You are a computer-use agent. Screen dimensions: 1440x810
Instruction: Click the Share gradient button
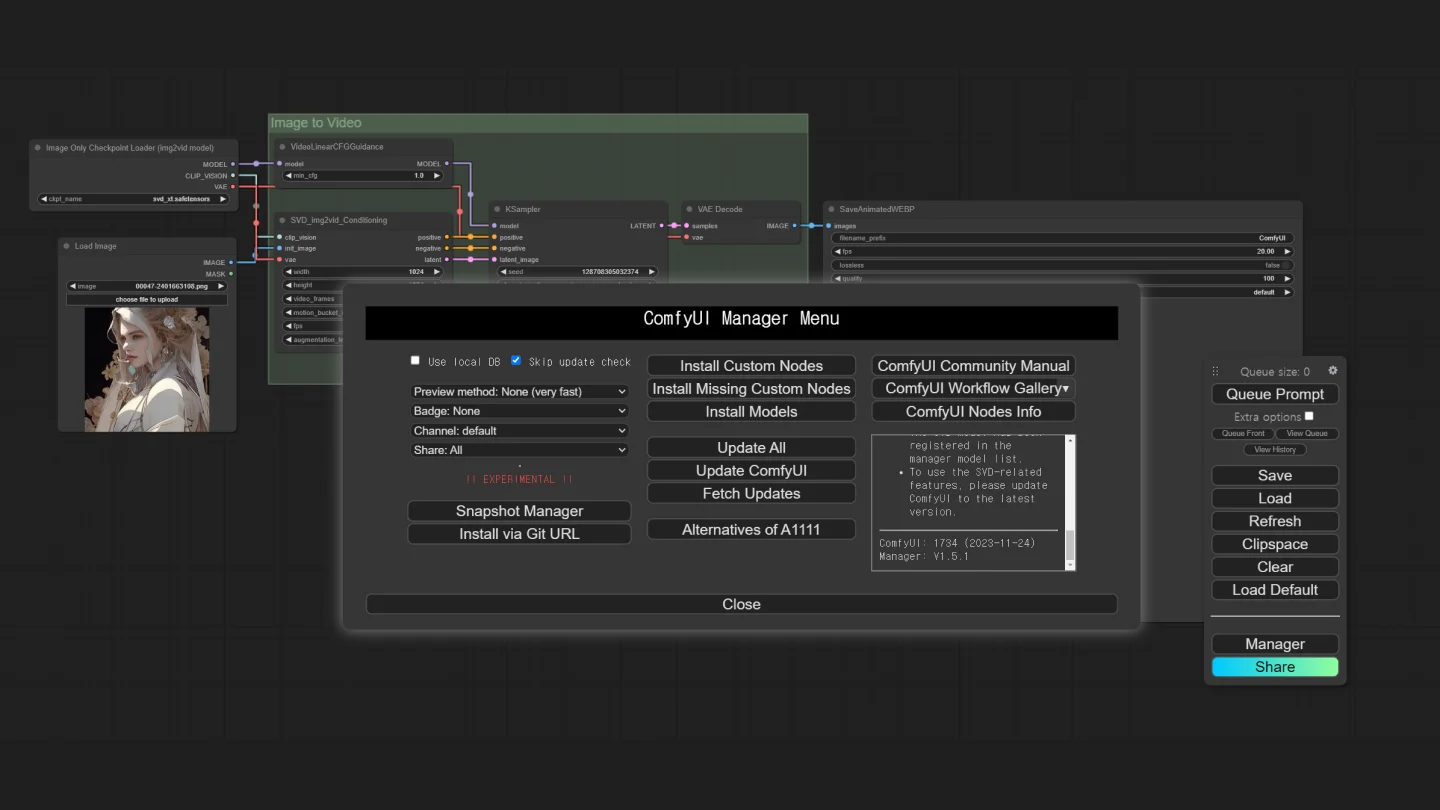pos(1275,667)
